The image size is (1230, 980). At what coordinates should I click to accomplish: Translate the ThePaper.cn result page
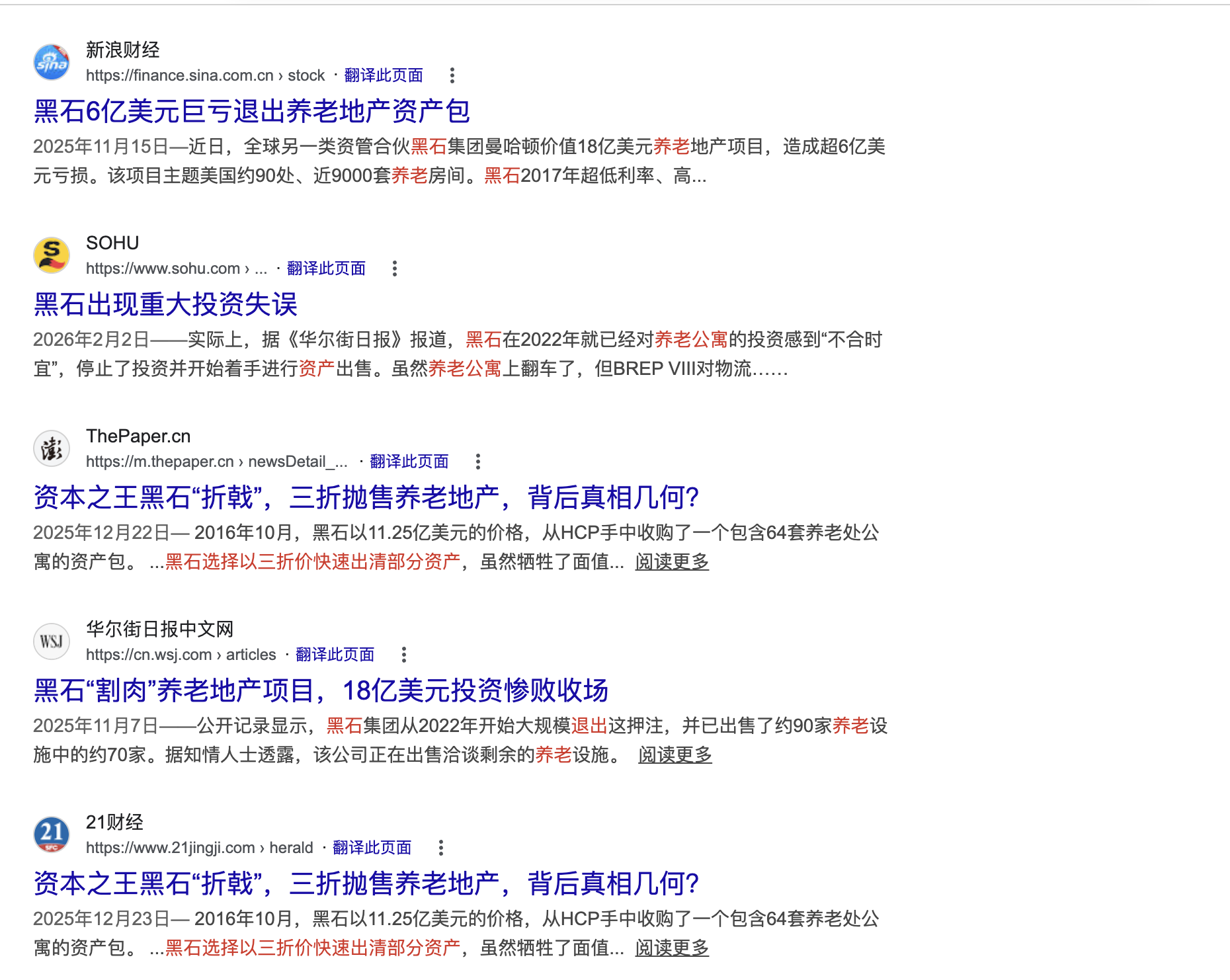[409, 462]
